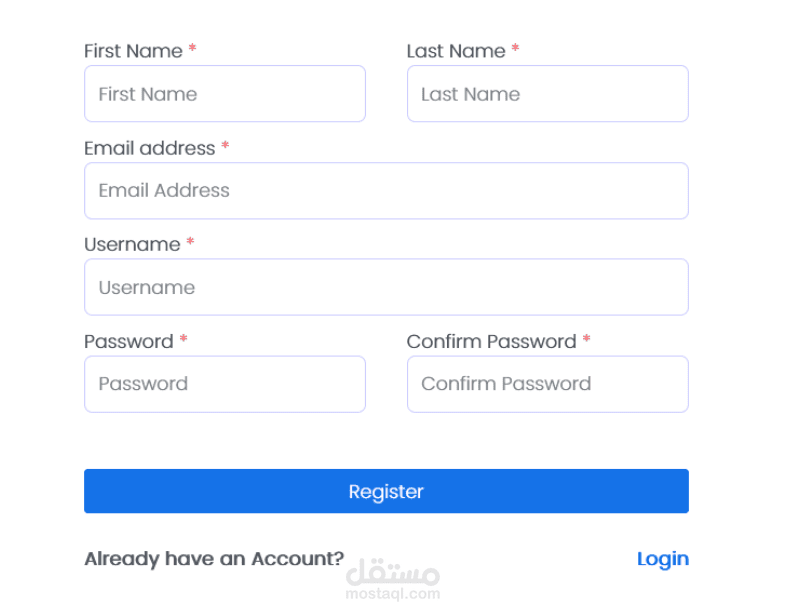Focus the Last Name text box

coord(548,93)
